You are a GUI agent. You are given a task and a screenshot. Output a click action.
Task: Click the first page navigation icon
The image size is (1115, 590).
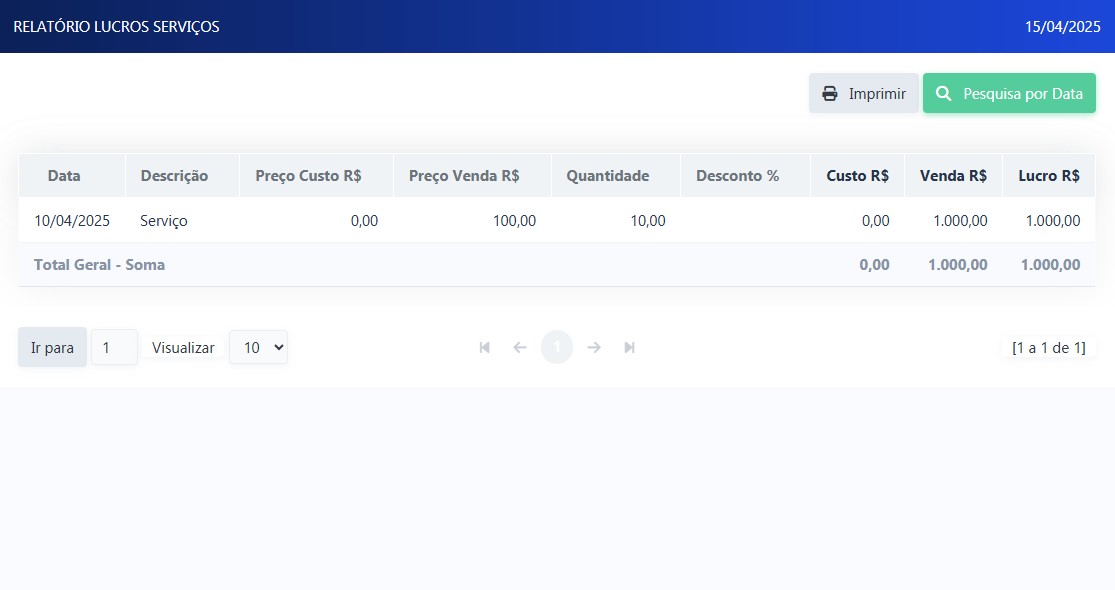(x=484, y=348)
